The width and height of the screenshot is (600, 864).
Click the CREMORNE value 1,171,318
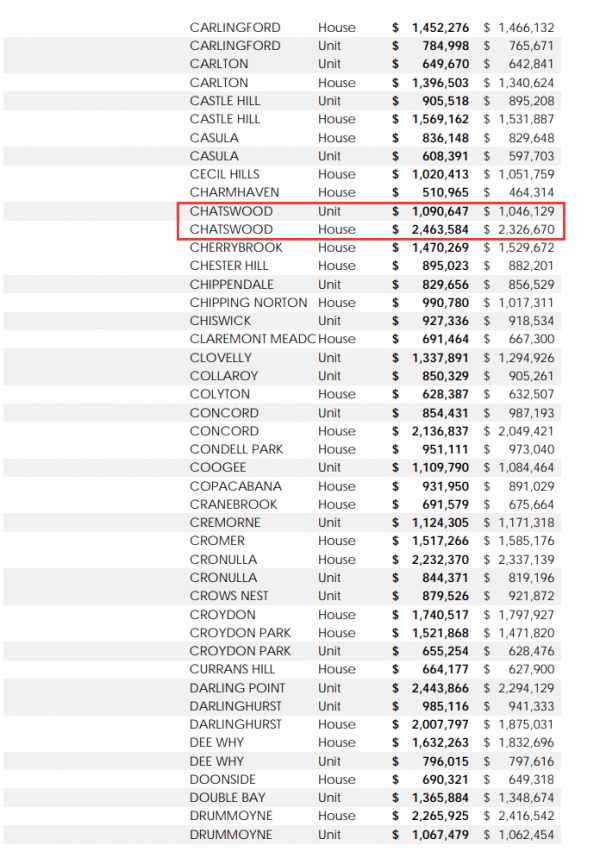tap(526, 523)
